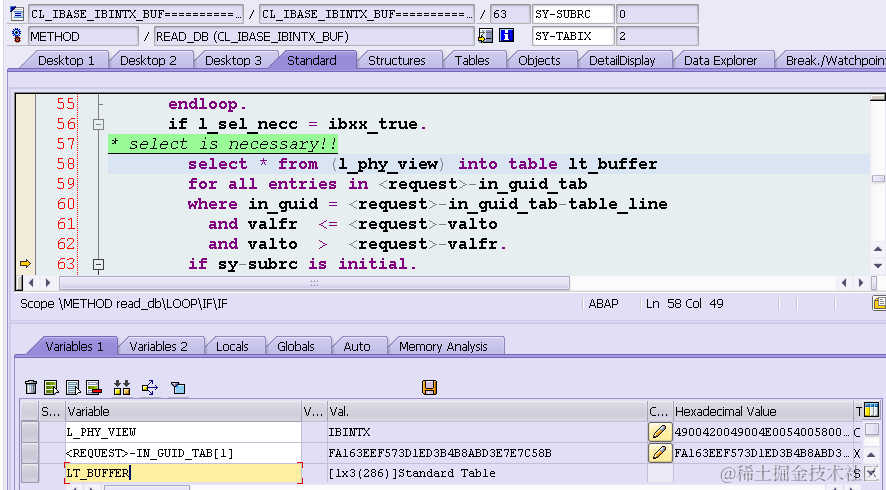Click the LT_BUFFER variable field
Screen dimensions: 886x490
(x=183, y=473)
